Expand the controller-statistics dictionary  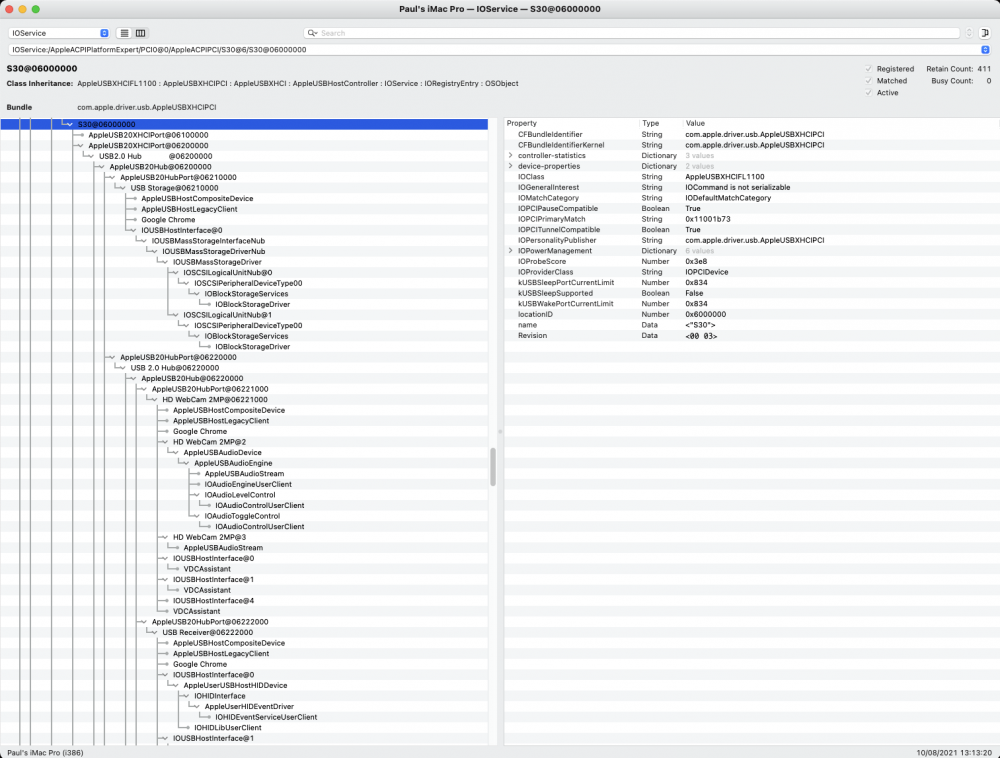pyautogui.click(x=510, y=156)
